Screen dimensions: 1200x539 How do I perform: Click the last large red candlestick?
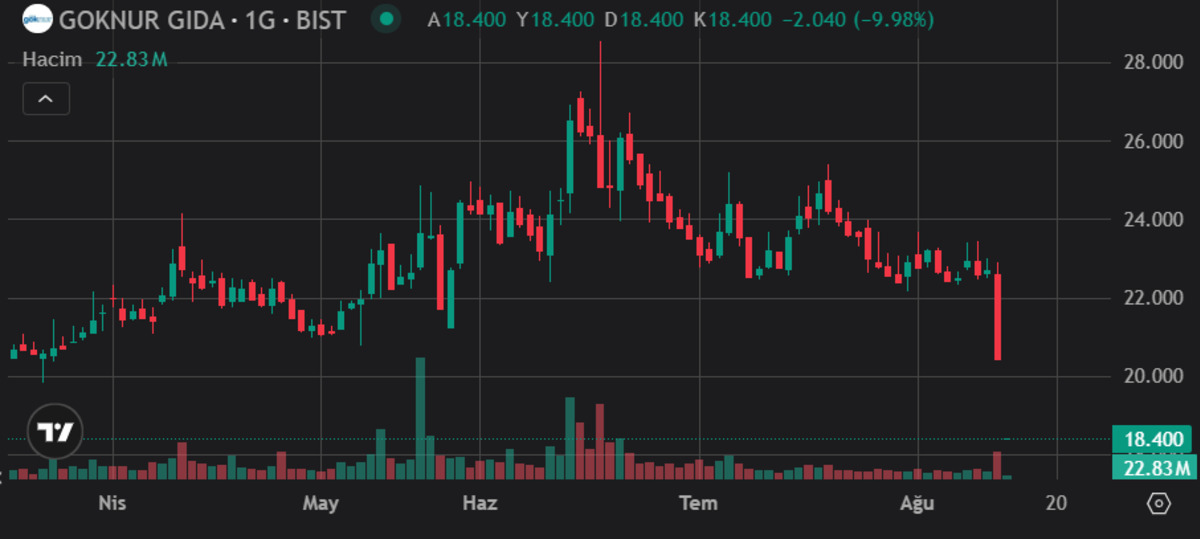point(997,317)
